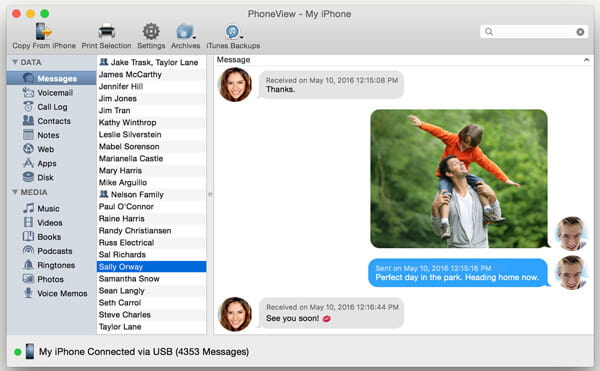Click the Copy From iPhone toolbar icon
This screenshot has width=600, height=371.
point(43,31)
